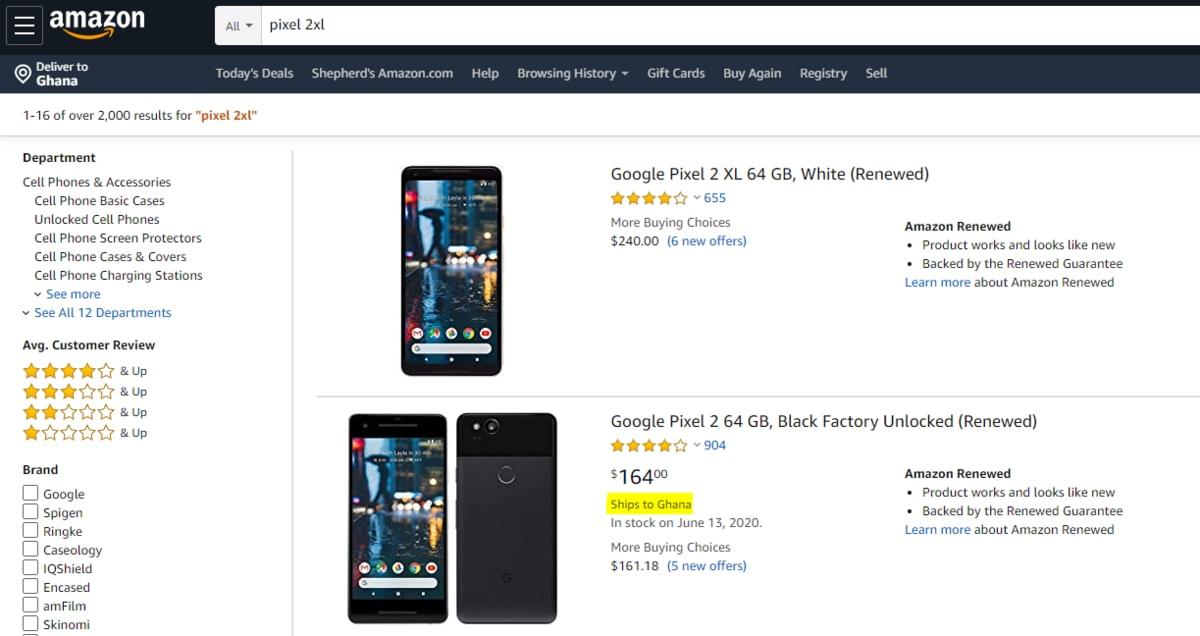Open Today's Deals
The width and height of the screenshot is (1200, 636).
point(254,73)
